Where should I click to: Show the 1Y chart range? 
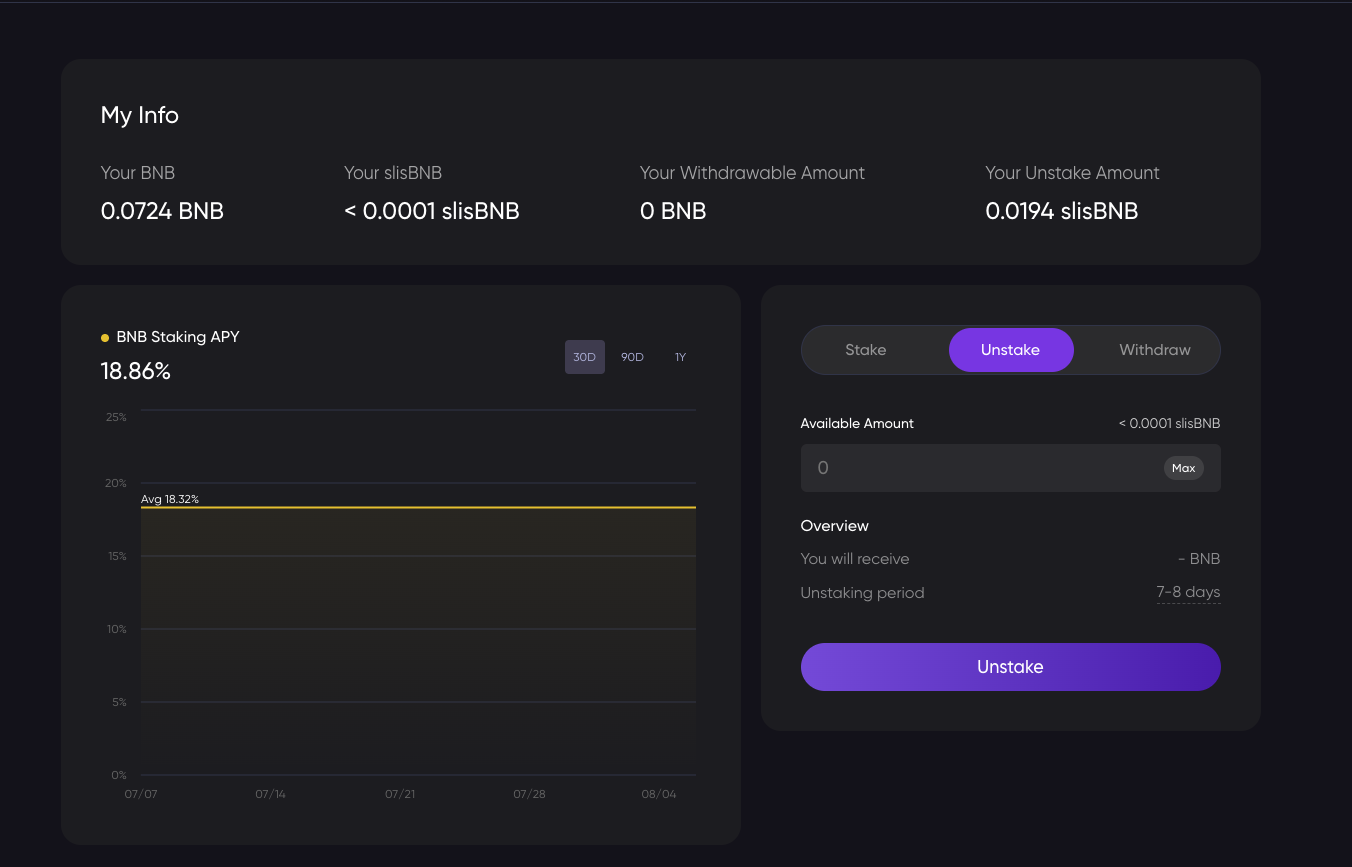pyautogui.click(x=680, y=357)
